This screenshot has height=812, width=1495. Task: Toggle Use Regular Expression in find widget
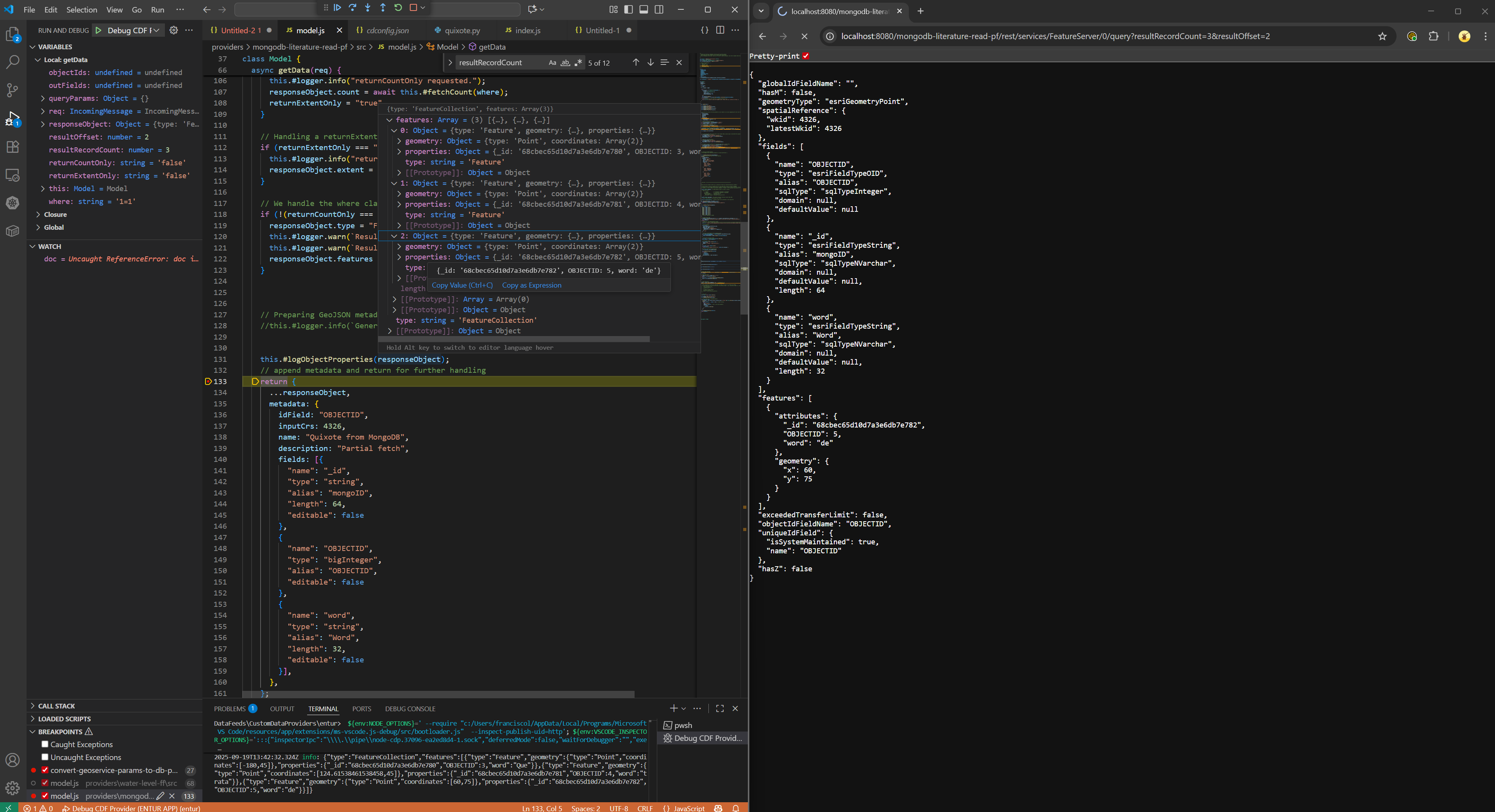pyautogui.click(x=578, y=63)
